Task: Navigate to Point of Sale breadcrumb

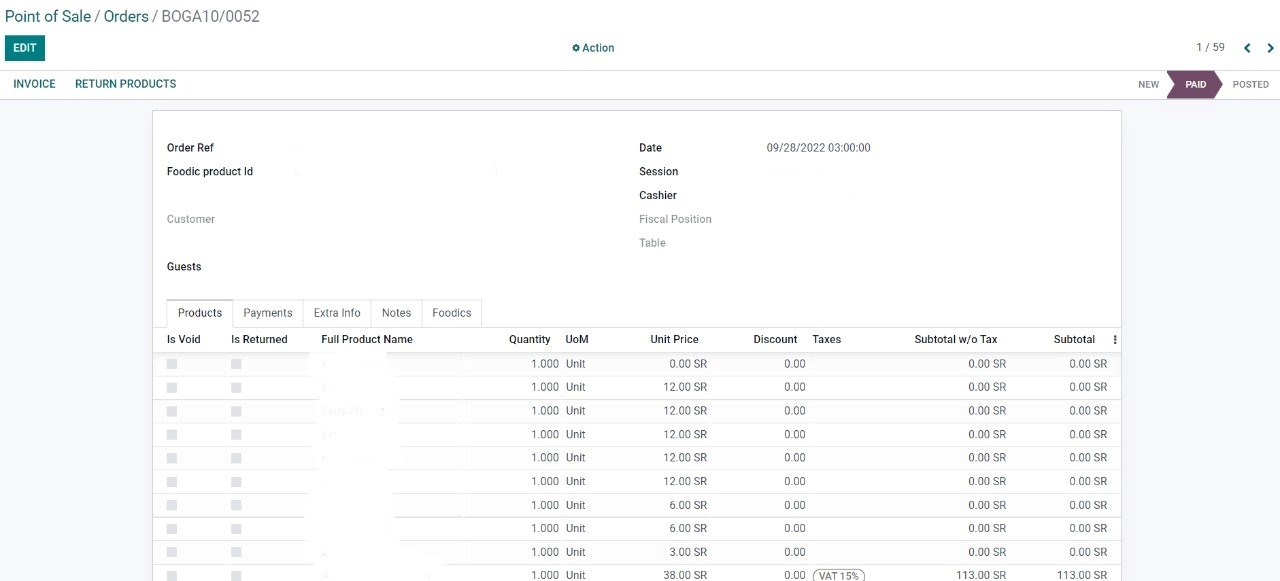Action: point(48,17)
